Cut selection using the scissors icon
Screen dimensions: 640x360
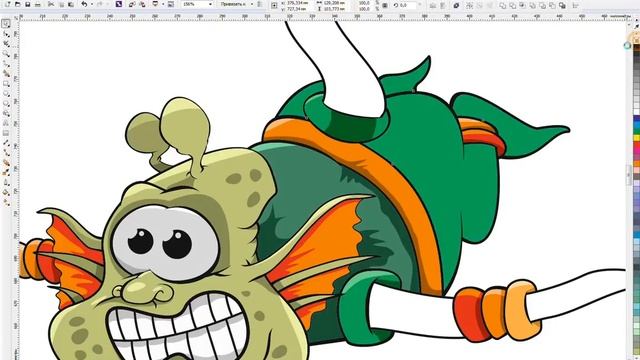pyautogui.click(x=51, y=4)
